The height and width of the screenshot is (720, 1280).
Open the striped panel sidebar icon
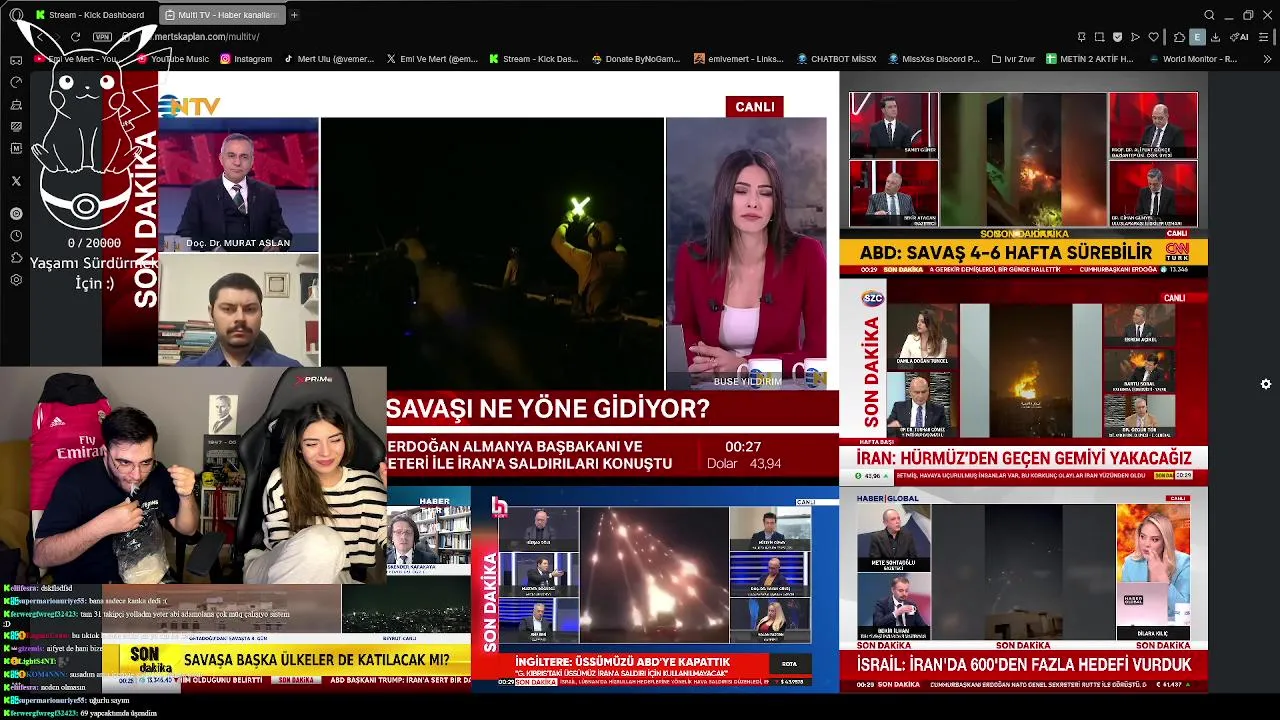click(16, 126)
